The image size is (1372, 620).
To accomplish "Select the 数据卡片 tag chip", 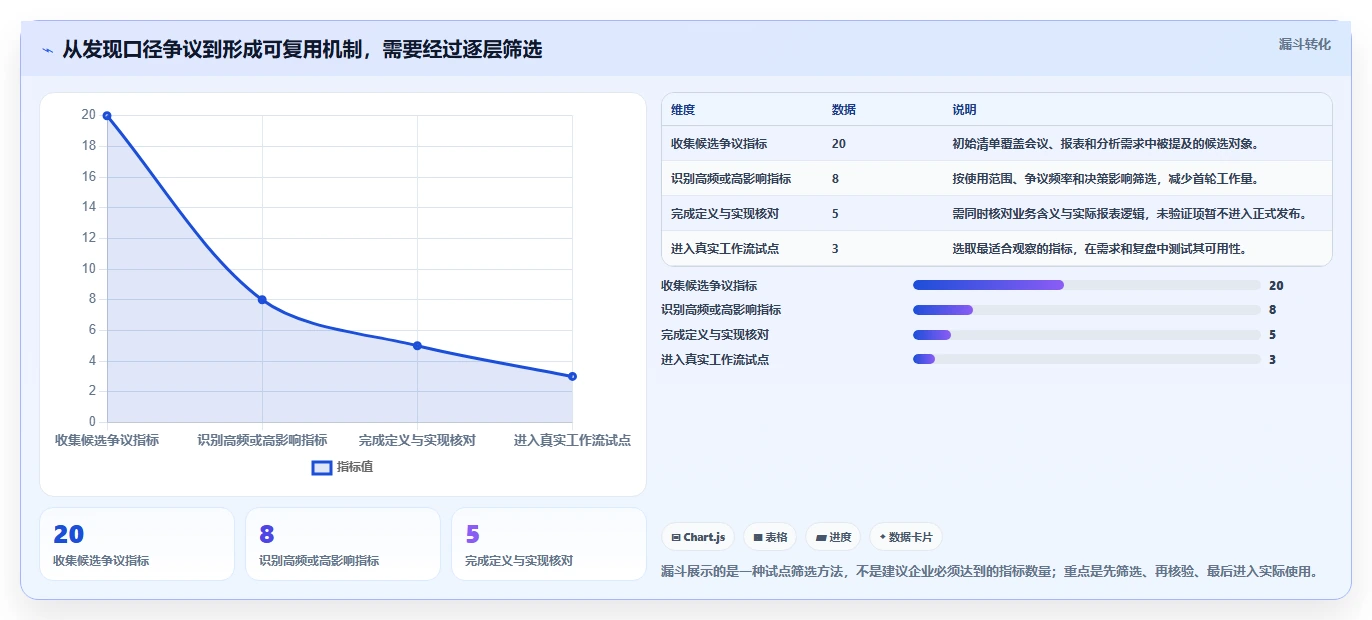I will 905,537.
